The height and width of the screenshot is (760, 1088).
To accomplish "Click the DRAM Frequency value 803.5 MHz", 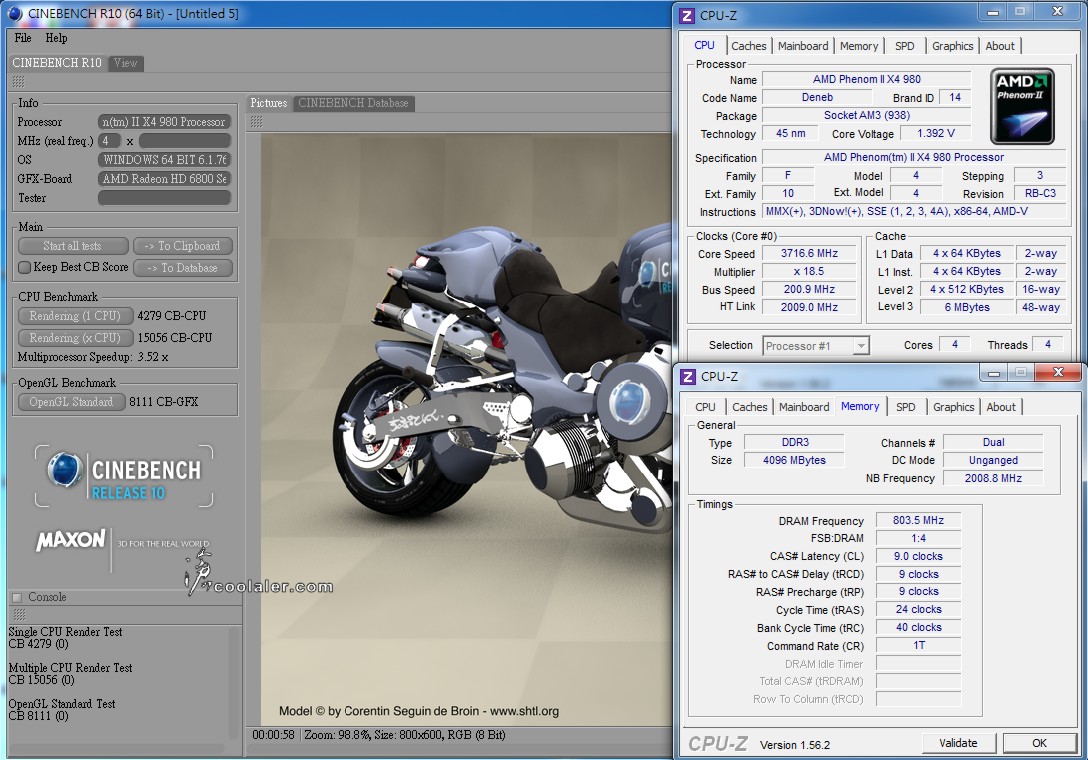I will coord(918,520).
